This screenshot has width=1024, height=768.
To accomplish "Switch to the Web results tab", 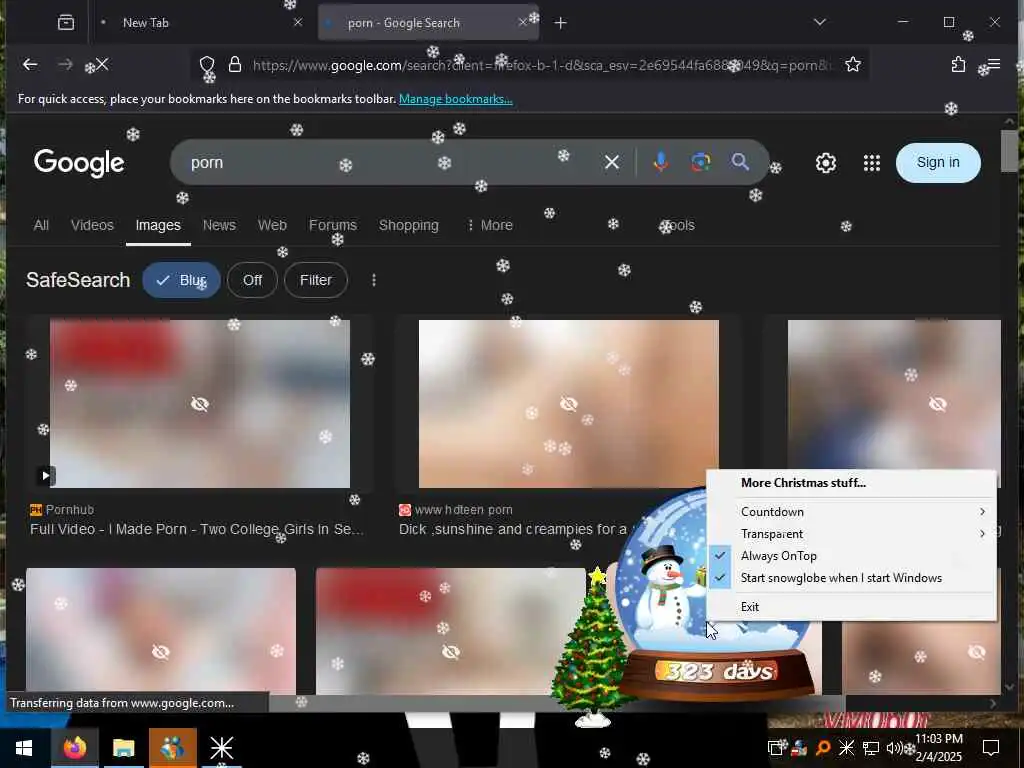I will point(272,225).
